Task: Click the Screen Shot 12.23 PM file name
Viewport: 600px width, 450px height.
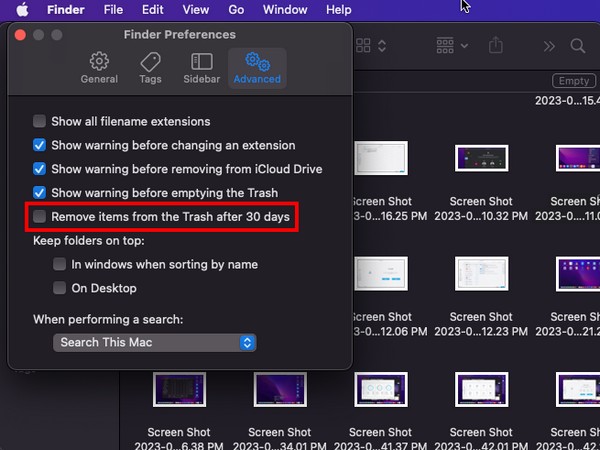Action: [x=481, y=324]
